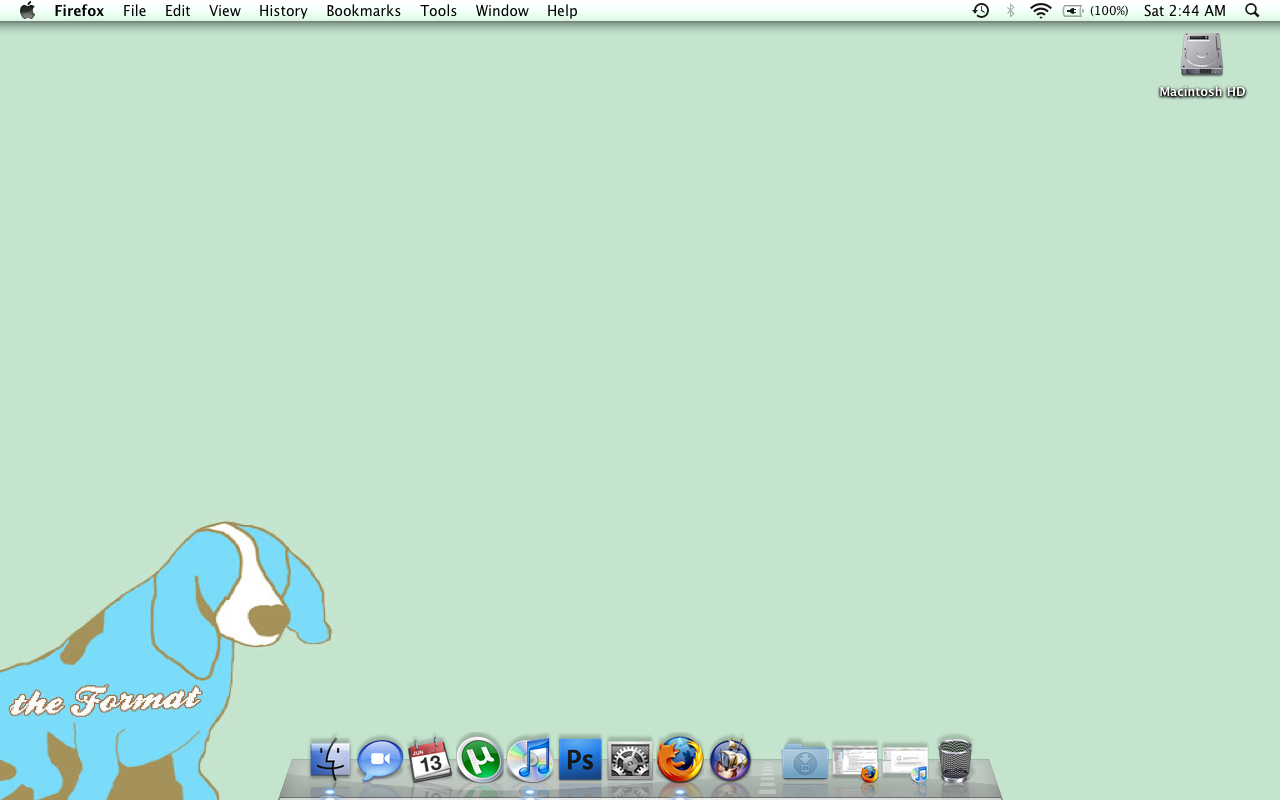Viewport: 1280px width, 800px height.
Task: Open Spotlight search magnifier
Action: pos(1252,11)
